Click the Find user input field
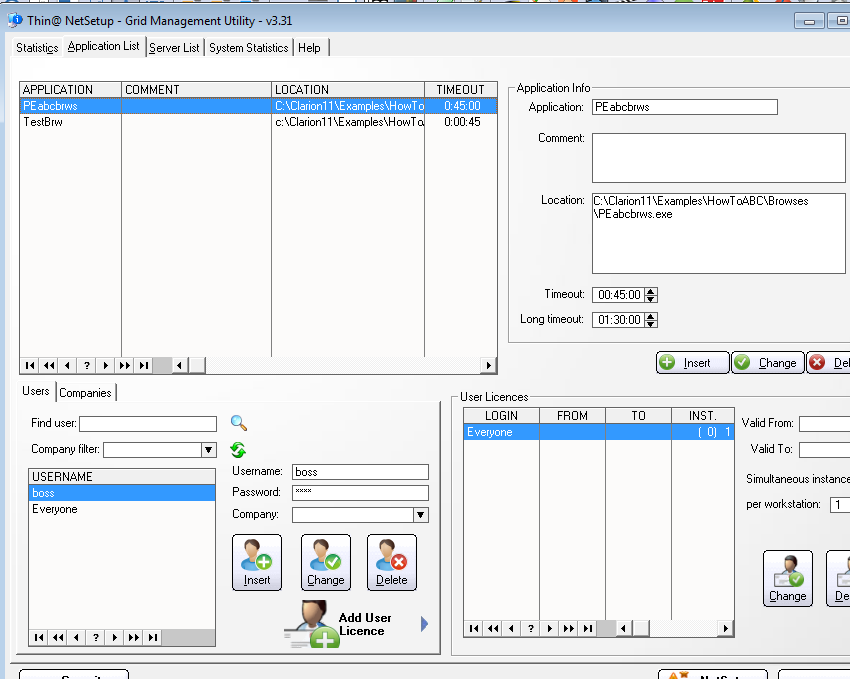The image size is (850, 679). point(148,424)
